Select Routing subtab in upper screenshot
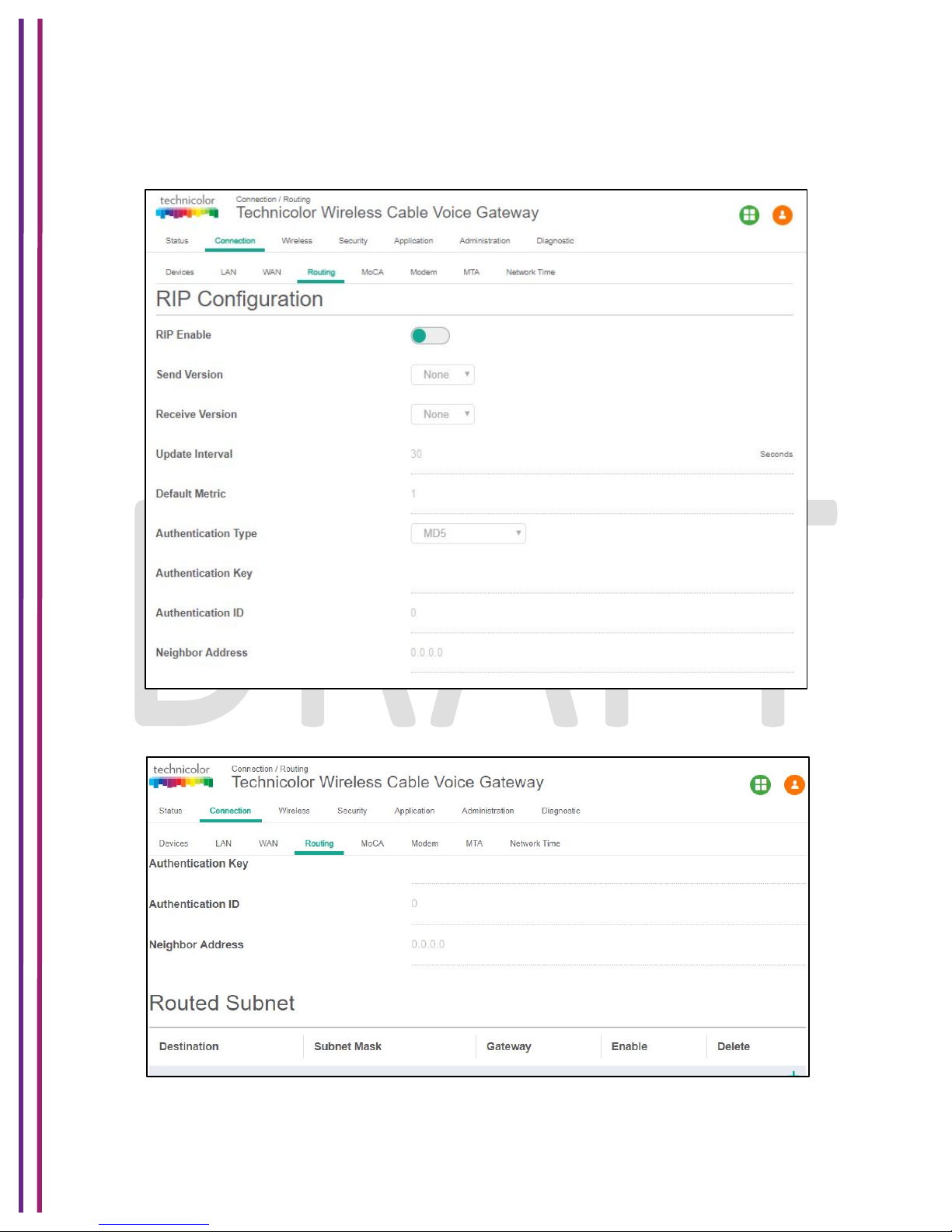The height and width of the screenshot is (1232, 952). (321, 273)
